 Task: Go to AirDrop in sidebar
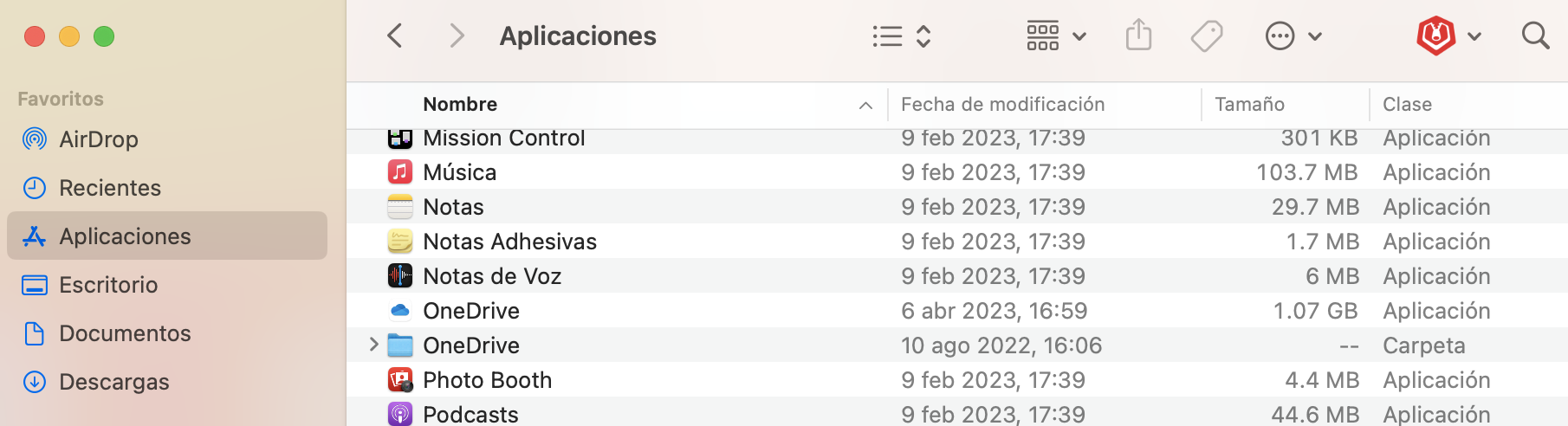tap(98, 139)
